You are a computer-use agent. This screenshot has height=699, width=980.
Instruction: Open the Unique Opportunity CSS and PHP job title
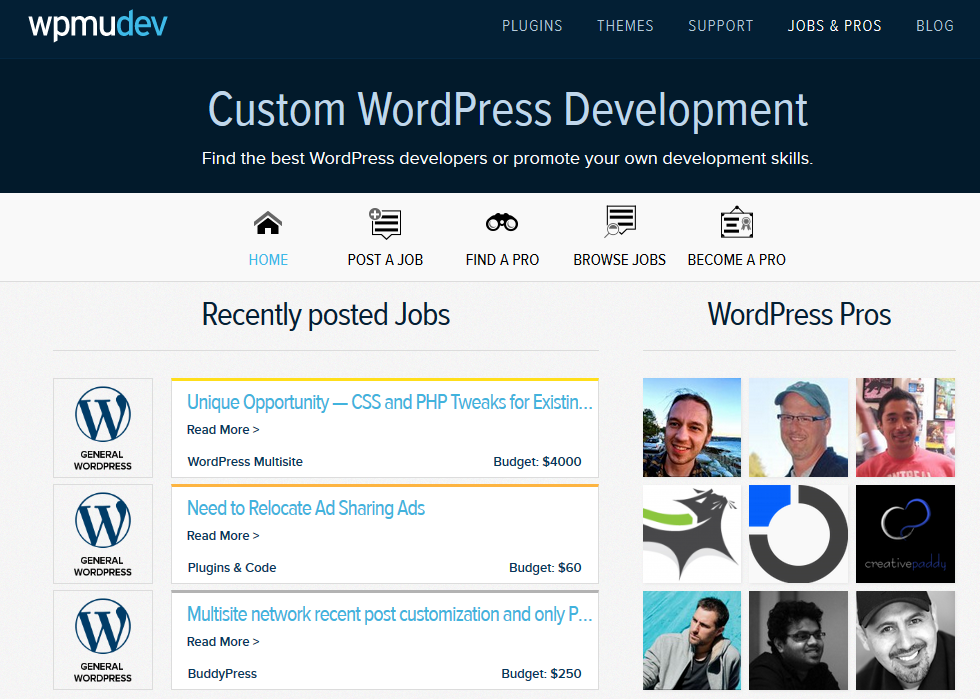pyautogui.click(x=389, y=402)
